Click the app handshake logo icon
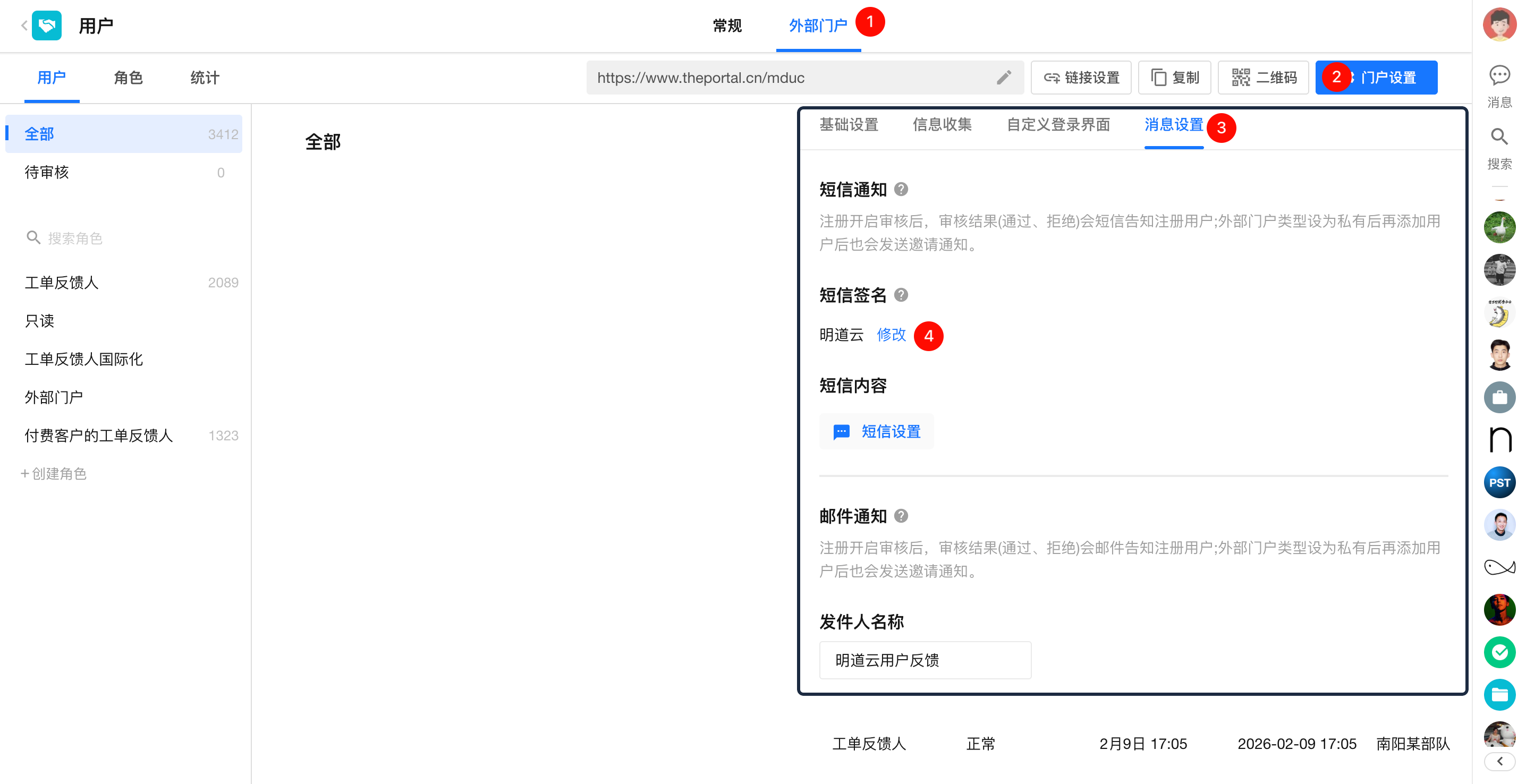Image resolution: width=1526 pixels, height=784 pixels. [47, 25]
